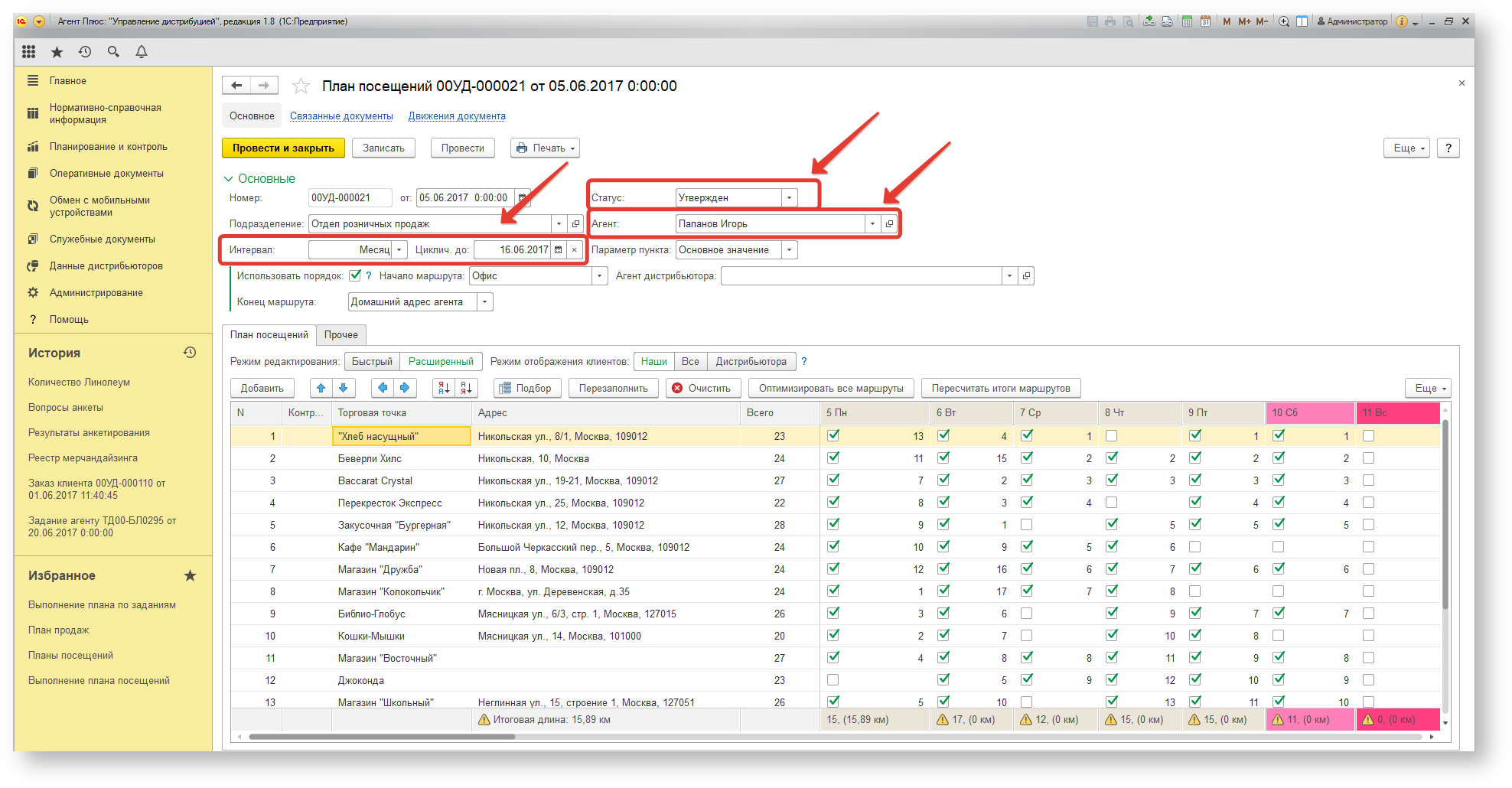The height and width of the screenshot is (788, 1512).
Task: Add document to favorites with star
Action: pos(301,86)
